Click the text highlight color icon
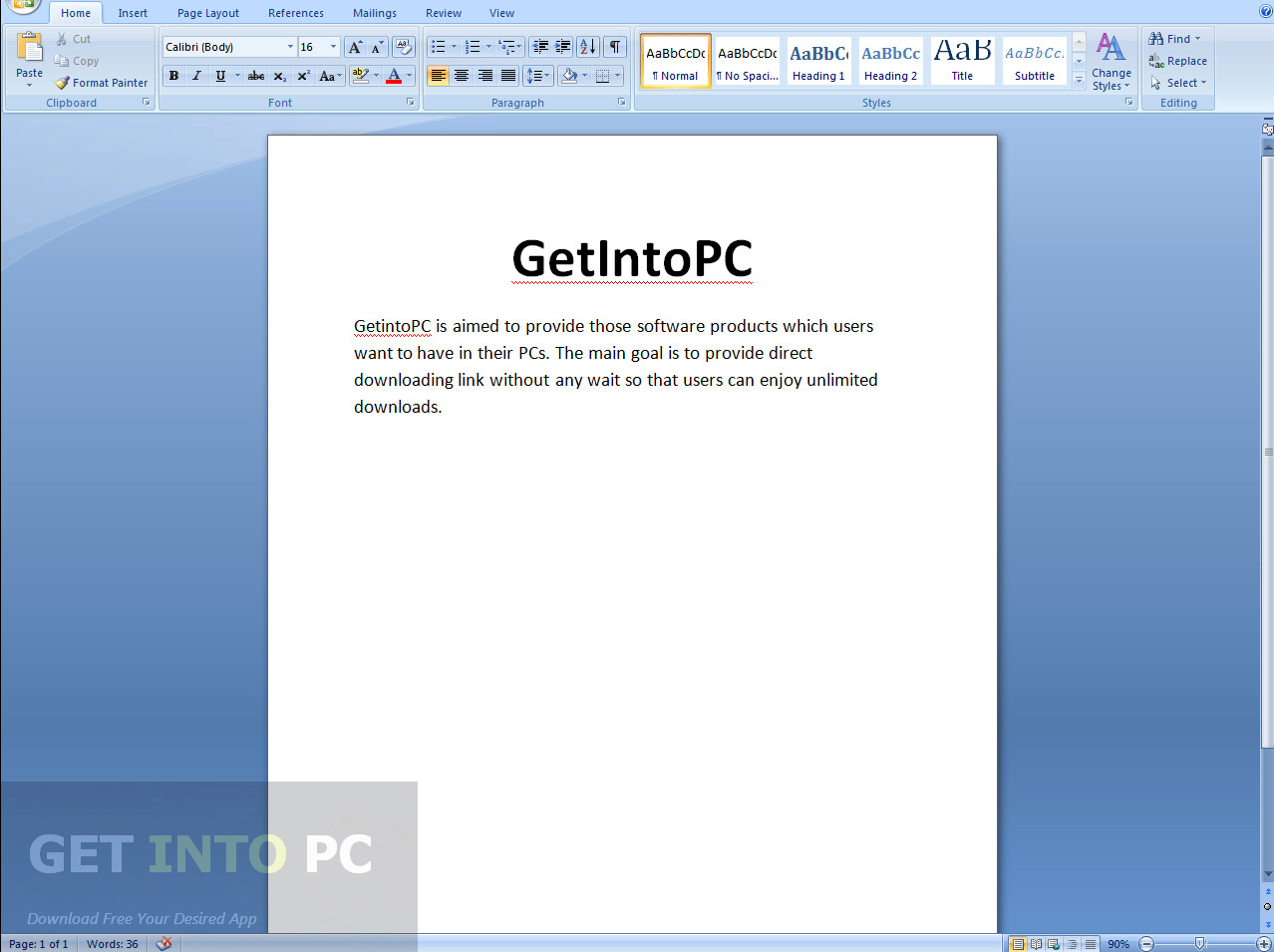This screenshot has height=952, width=1274. [360, 76]
